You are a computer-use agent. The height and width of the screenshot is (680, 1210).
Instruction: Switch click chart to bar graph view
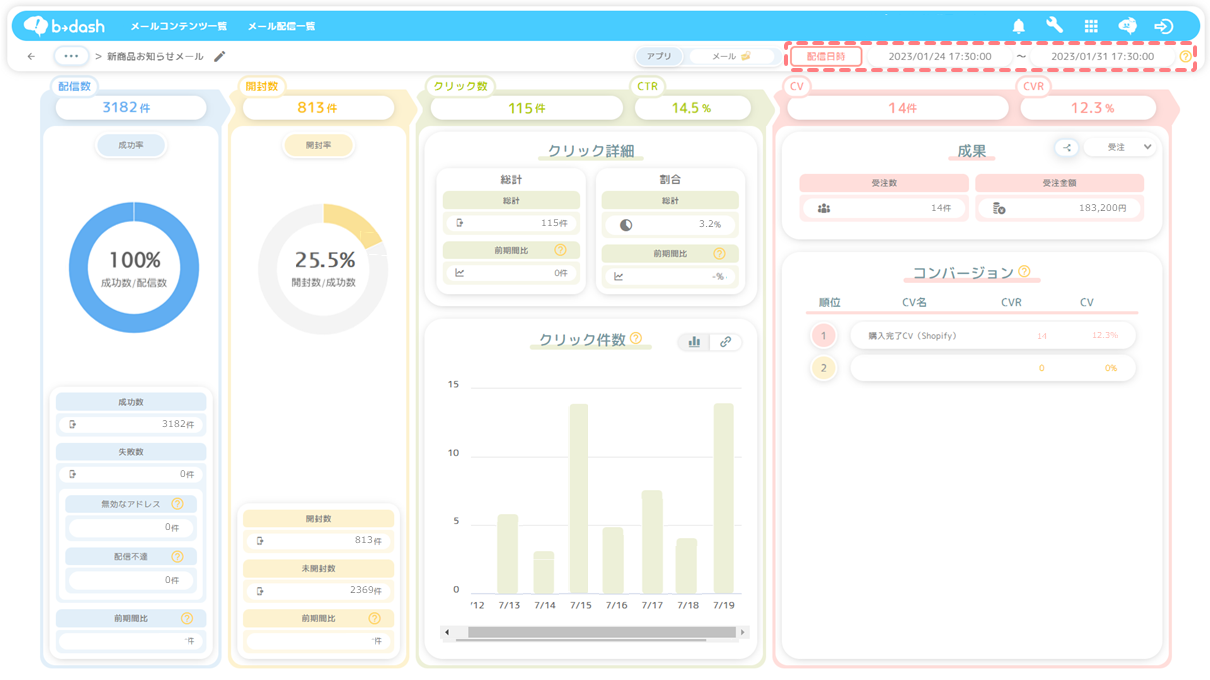click(694, 342)
